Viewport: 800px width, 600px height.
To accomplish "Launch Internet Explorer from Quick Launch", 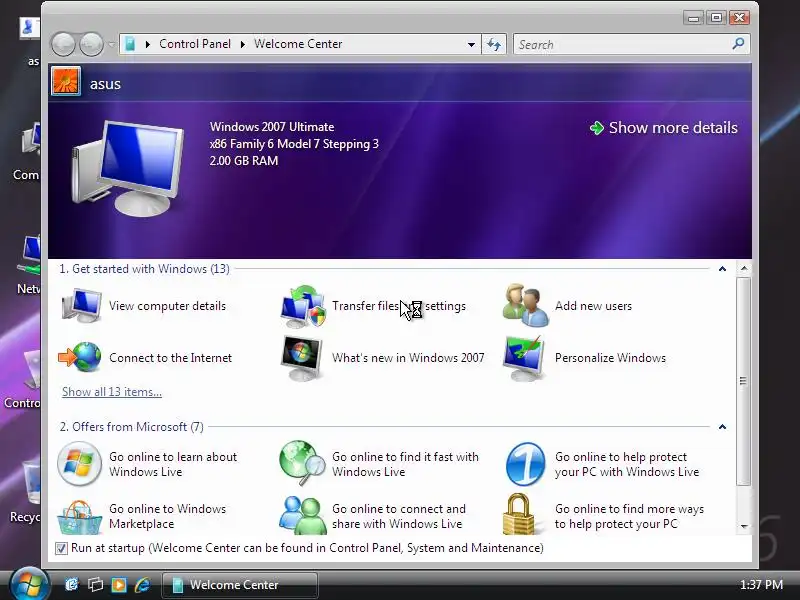I will click(142, 585).
